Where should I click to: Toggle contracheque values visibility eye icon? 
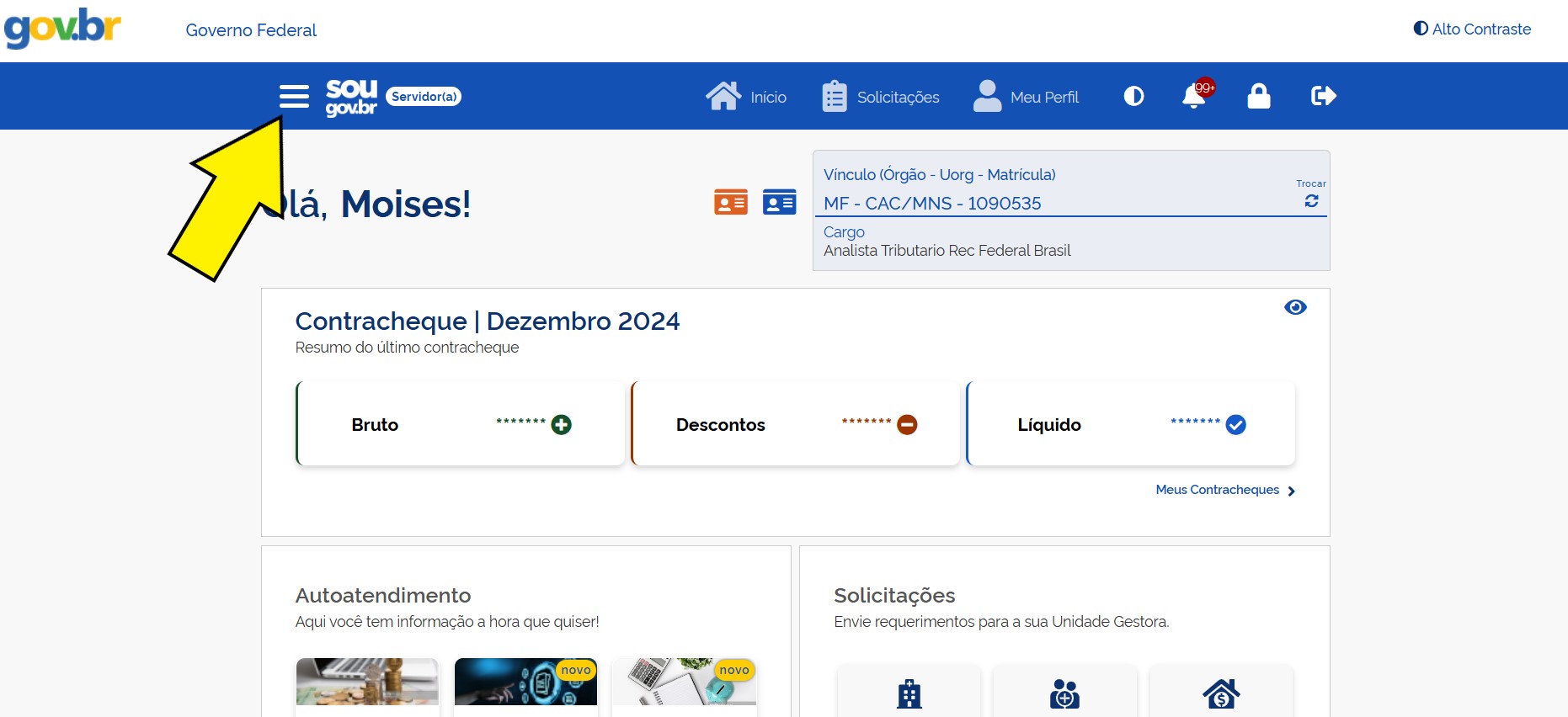(1295, 307)
